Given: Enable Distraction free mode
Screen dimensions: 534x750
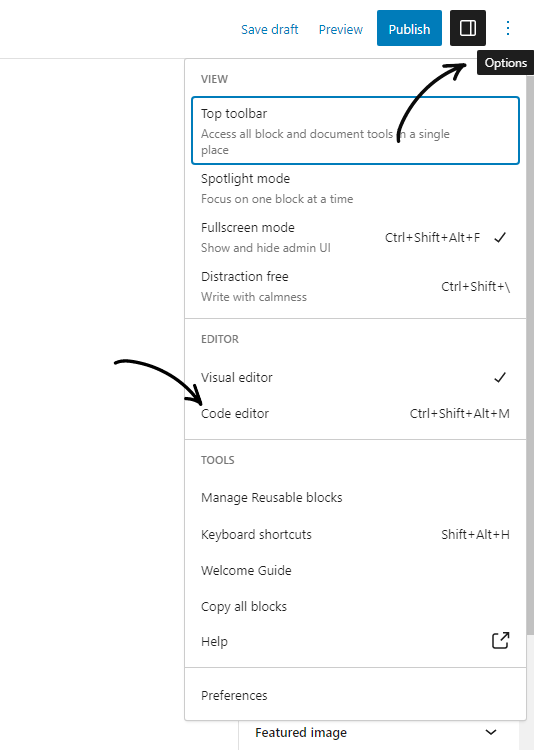Looking at the screenshot, I should 355,287.
